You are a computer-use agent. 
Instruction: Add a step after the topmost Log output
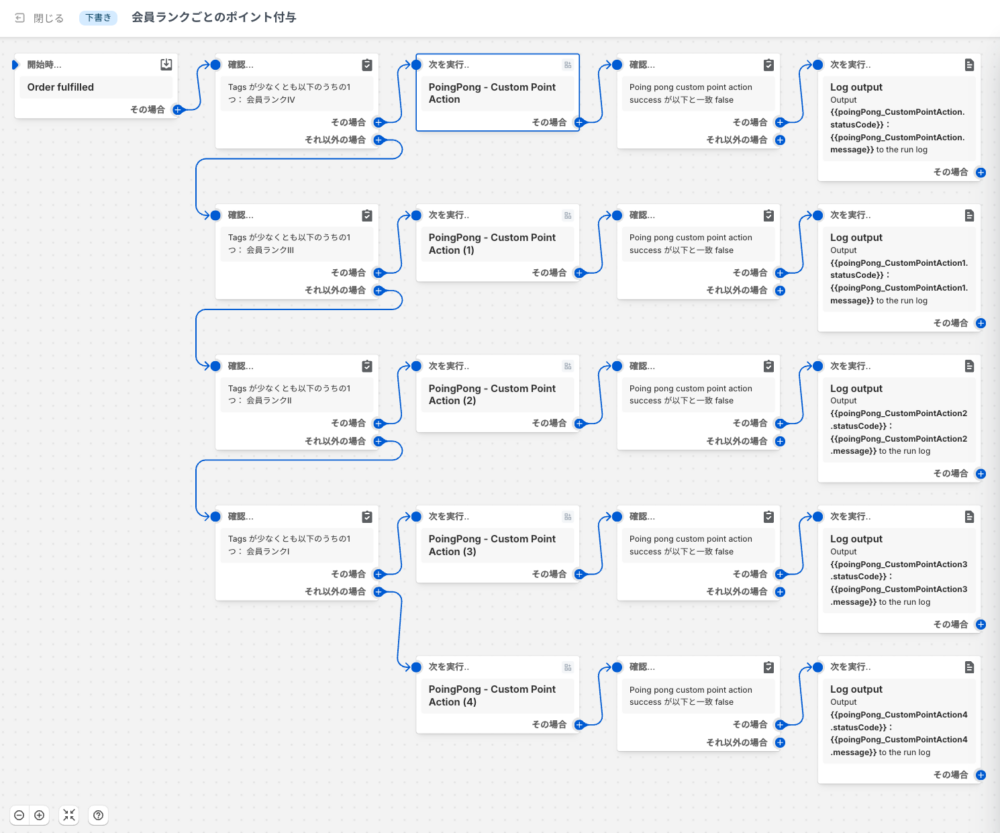point(981,172)
